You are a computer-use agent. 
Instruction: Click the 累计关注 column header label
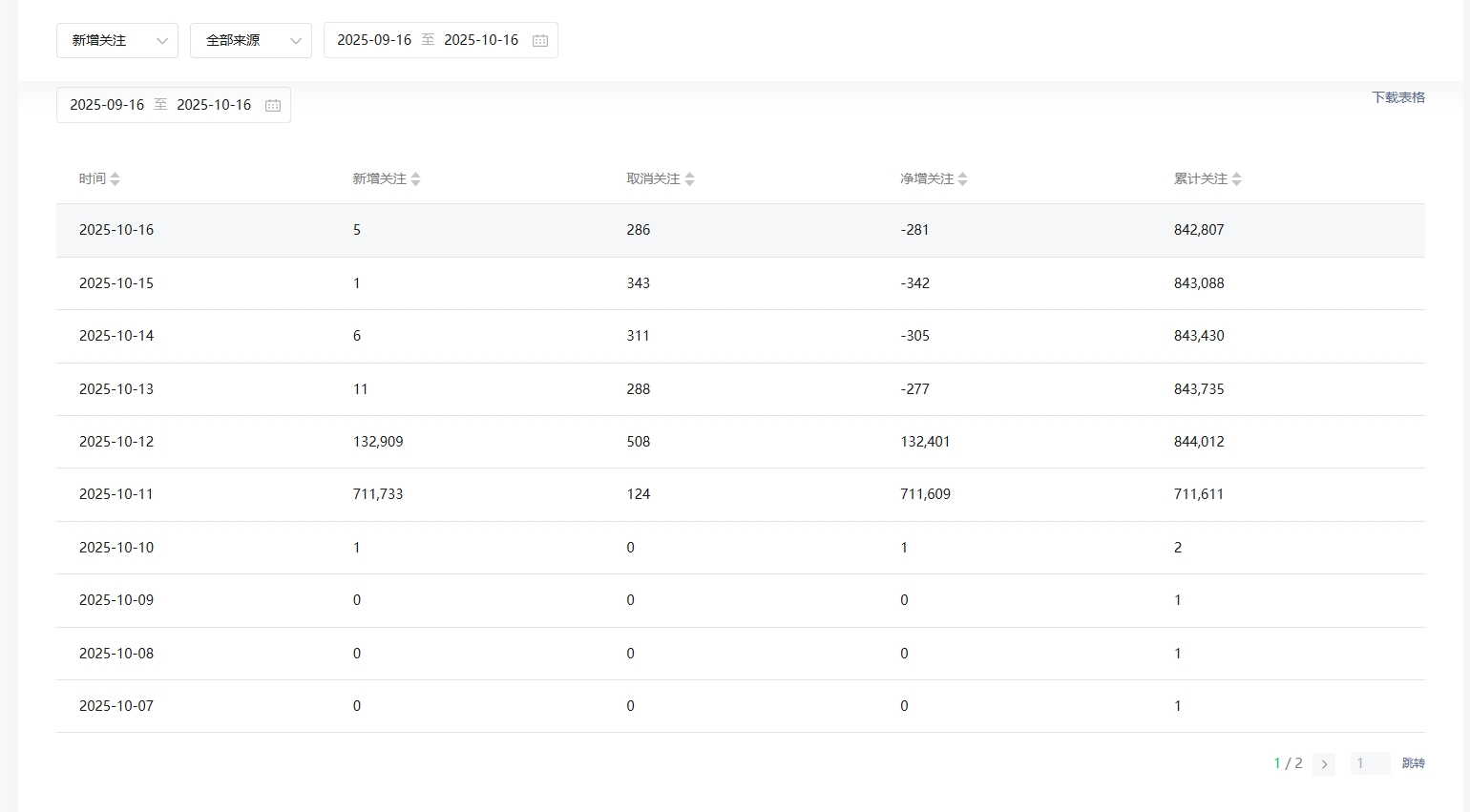tap(1200, 179)
